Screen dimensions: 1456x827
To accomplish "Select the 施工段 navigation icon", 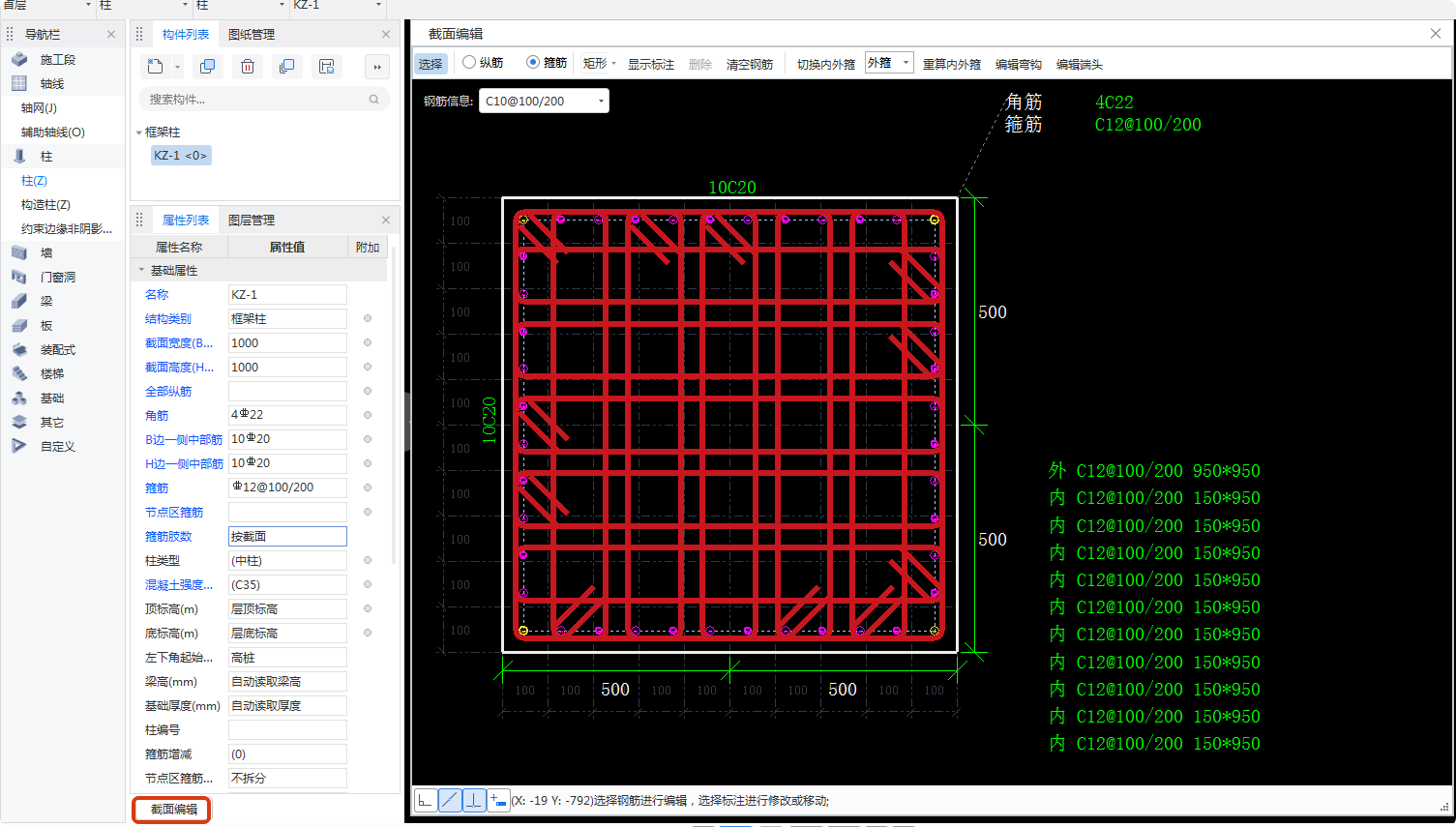I will point(19,59).
